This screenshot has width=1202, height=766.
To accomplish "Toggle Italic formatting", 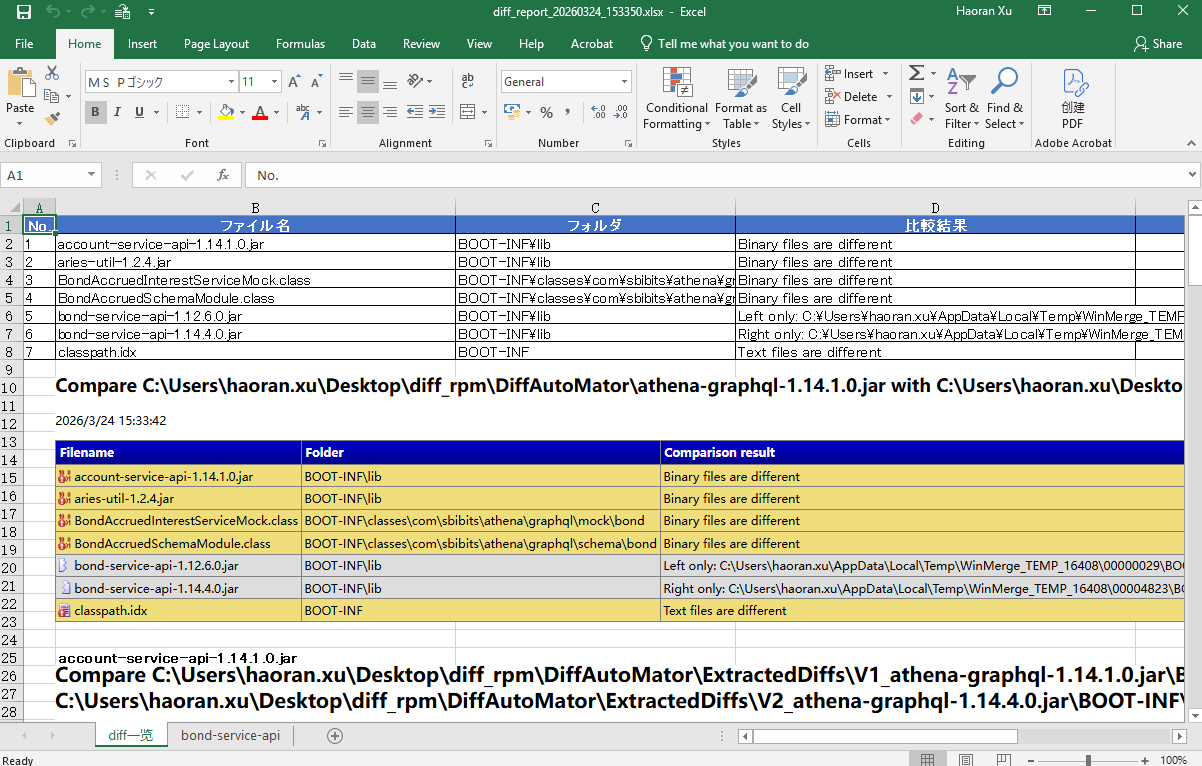I will click(x=118, y=112).
